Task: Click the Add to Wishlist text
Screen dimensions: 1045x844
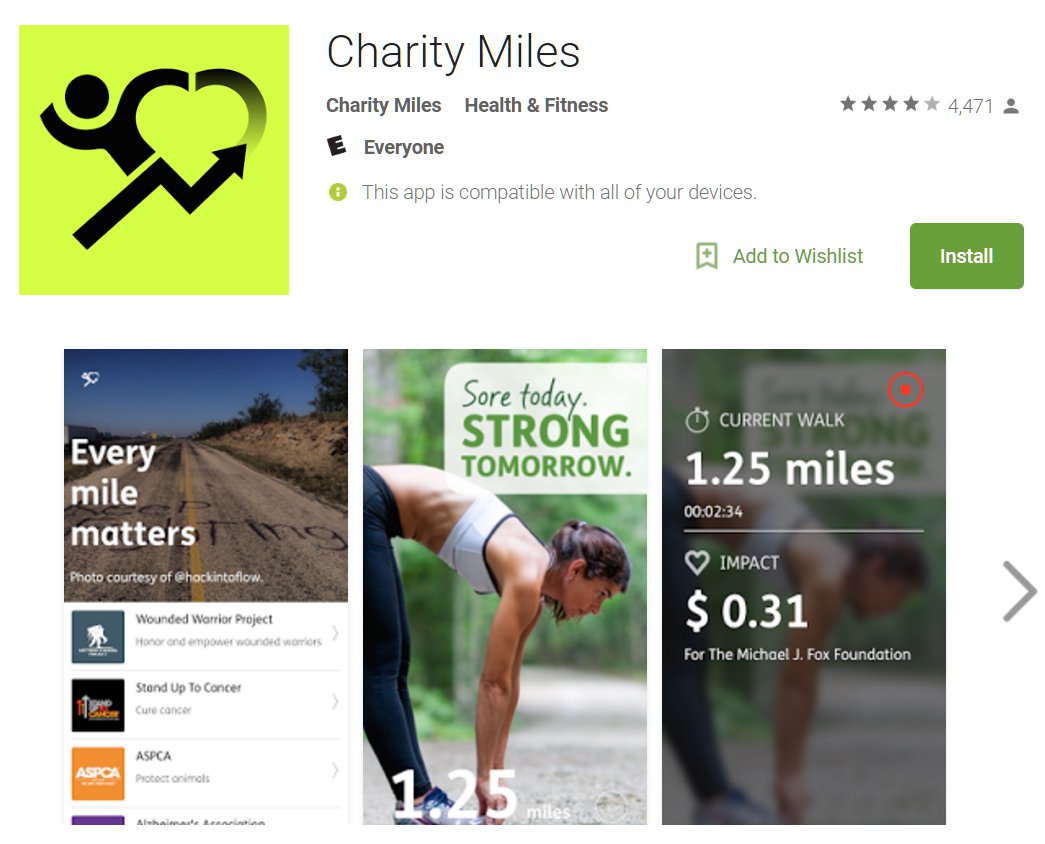Action: click(x=798, y=256)
